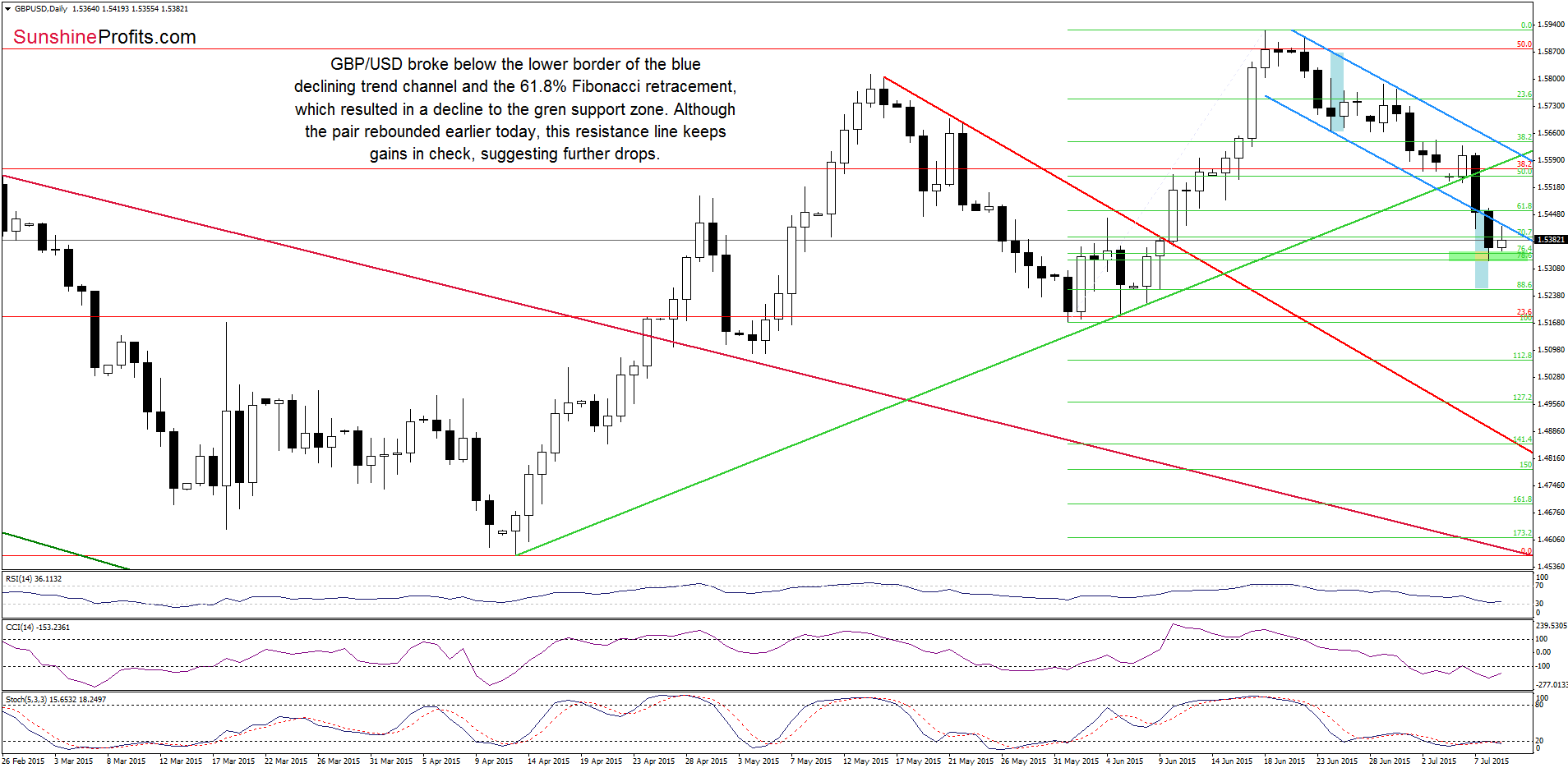Click price axis label 1.55900
The image size is (1568, 768).
point(1551,160)
